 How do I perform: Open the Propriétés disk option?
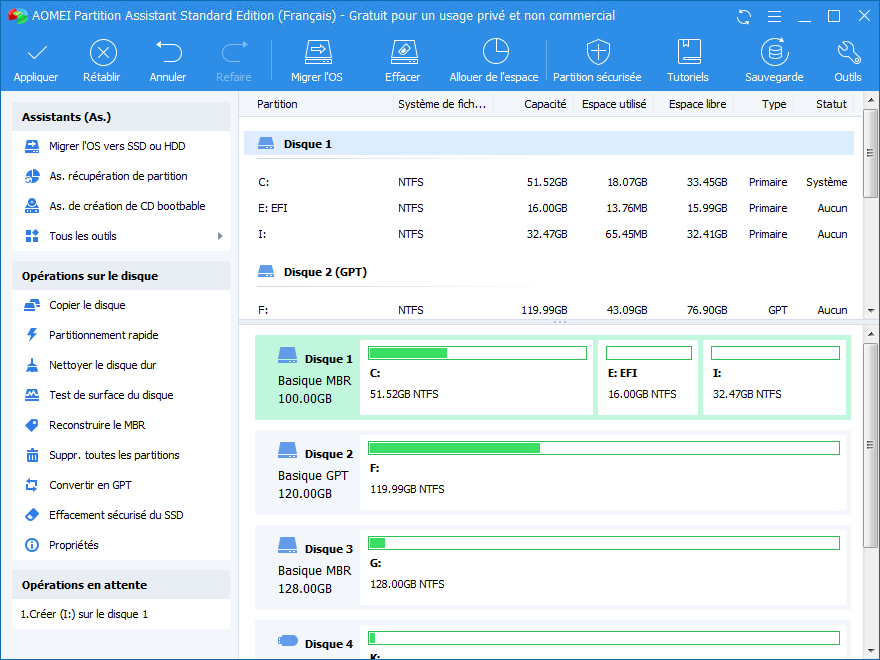click(74, 545)
